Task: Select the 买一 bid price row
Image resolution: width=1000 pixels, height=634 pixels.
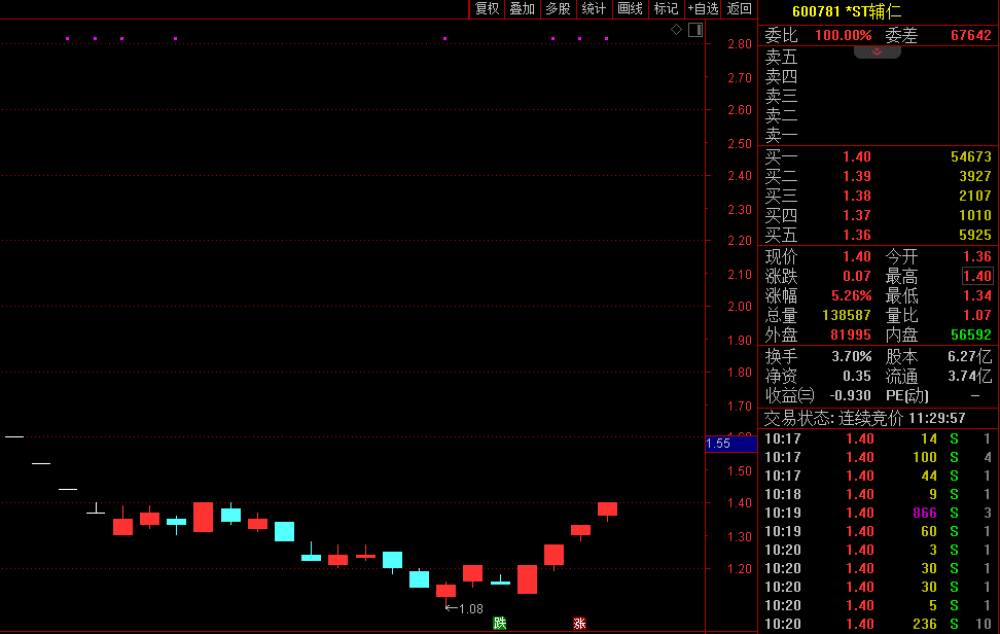Action: coord(878,157)
